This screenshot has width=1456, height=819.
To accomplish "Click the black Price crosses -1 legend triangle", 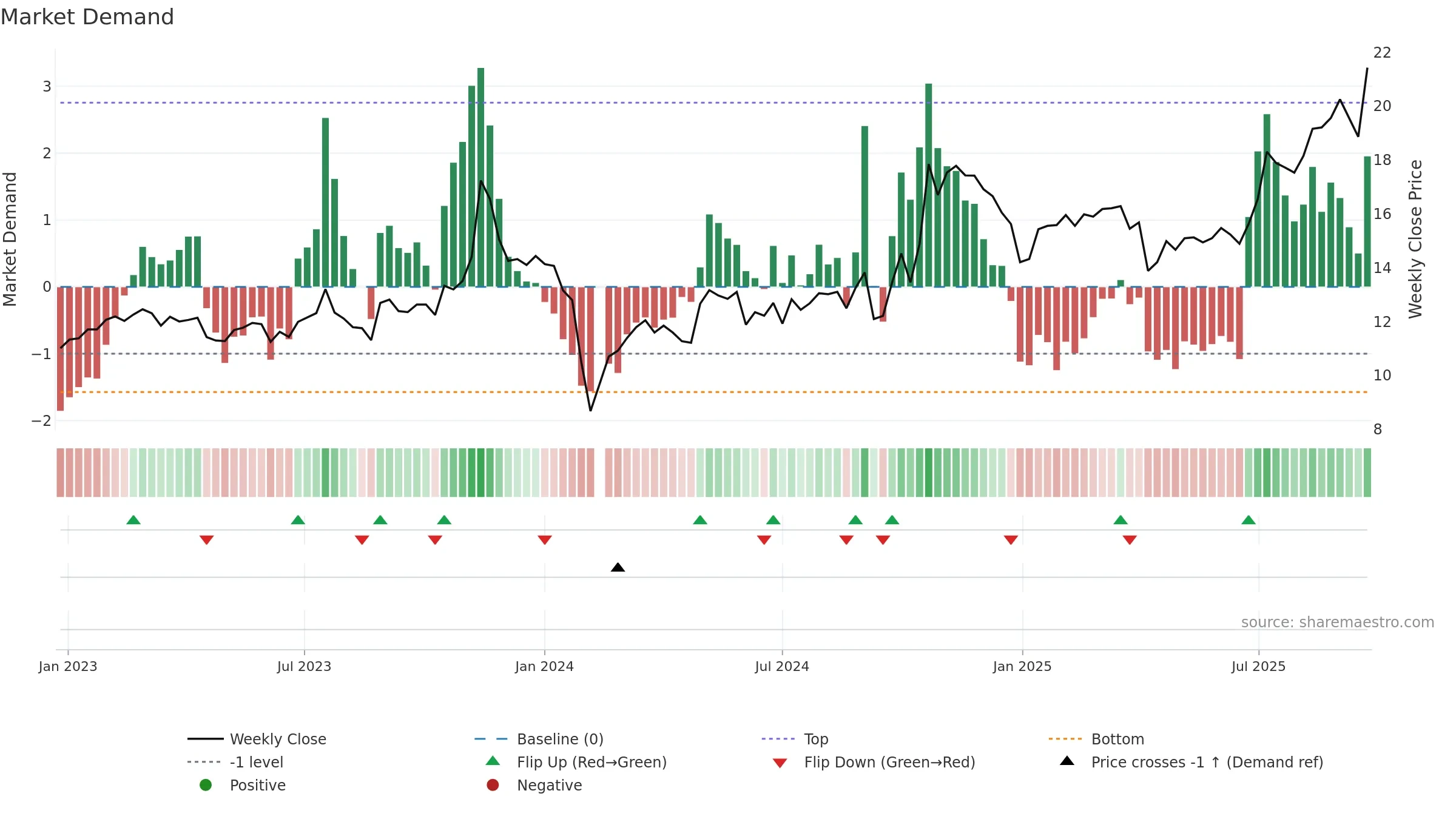I will coord(1067,761).
